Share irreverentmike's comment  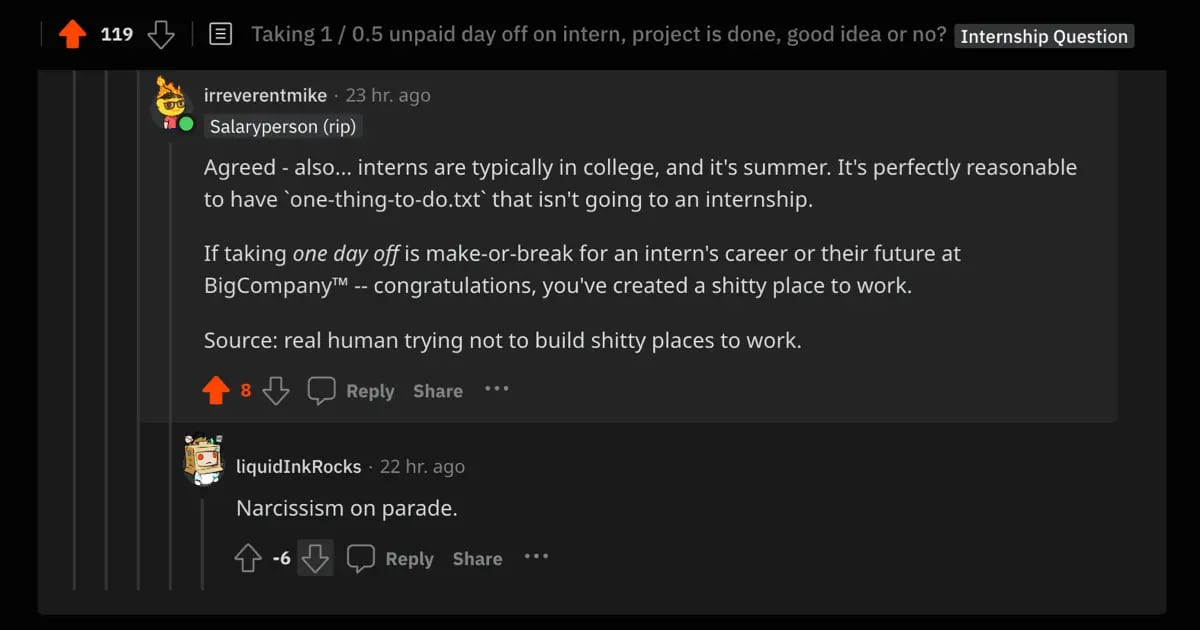[x=438, y=391]
